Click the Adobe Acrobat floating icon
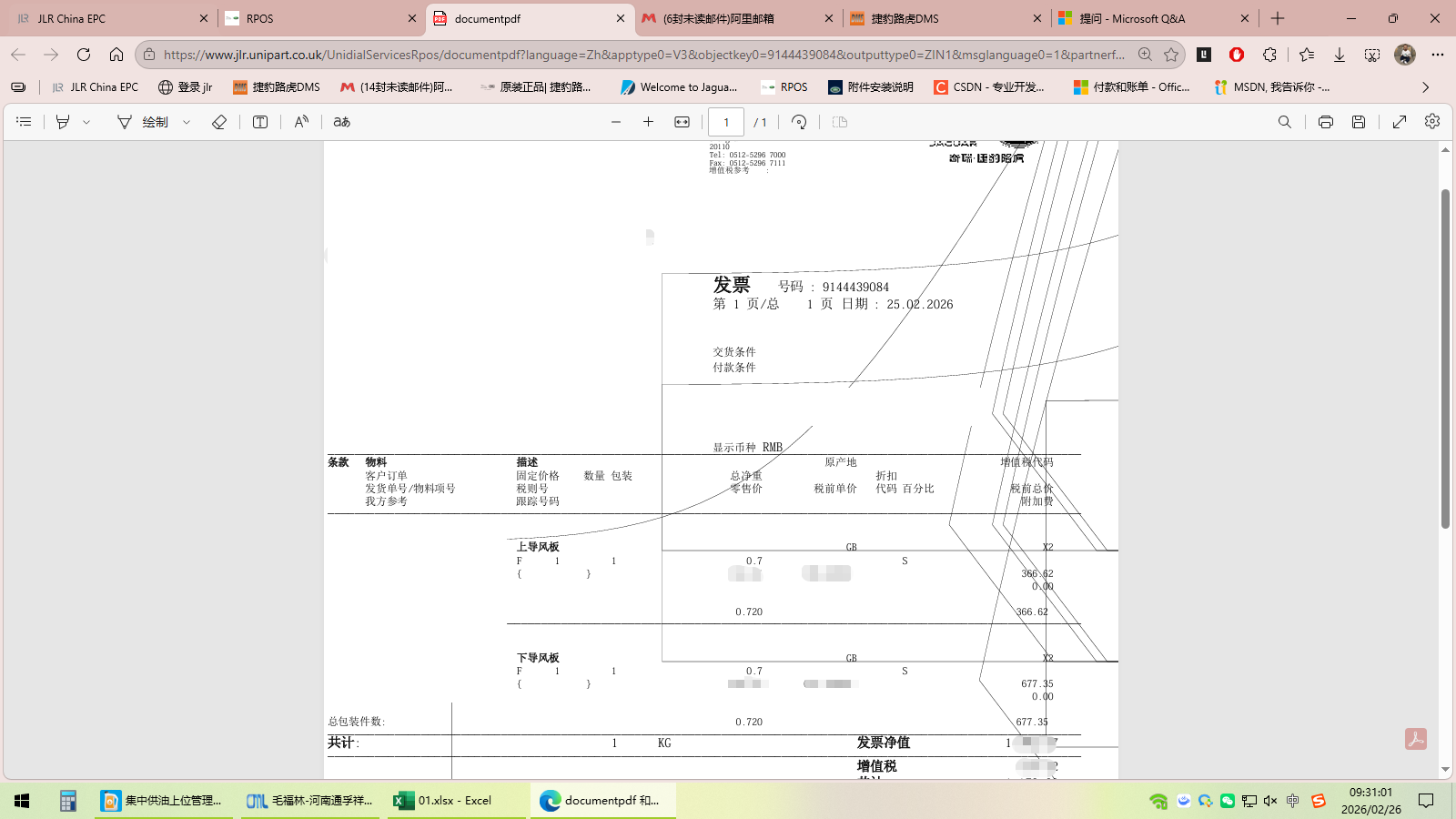 pyautogui.click(x=1416, y=739)
